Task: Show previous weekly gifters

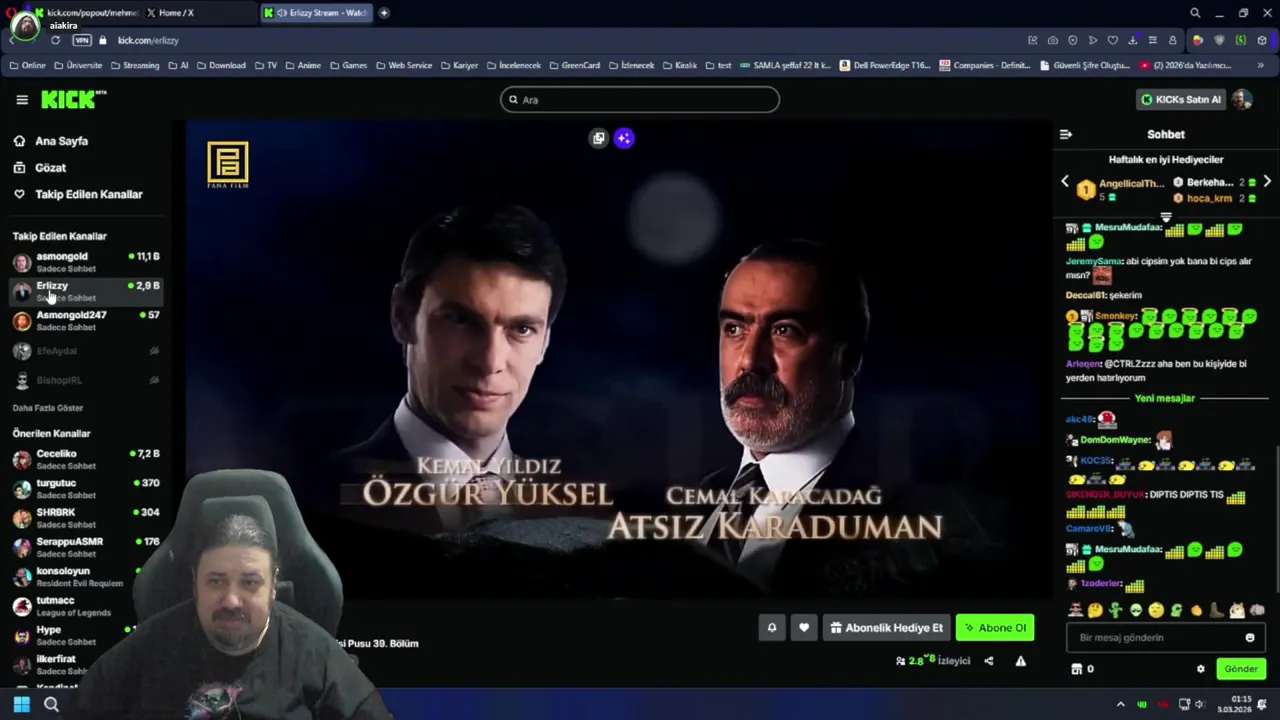Action: [1065, 182]
